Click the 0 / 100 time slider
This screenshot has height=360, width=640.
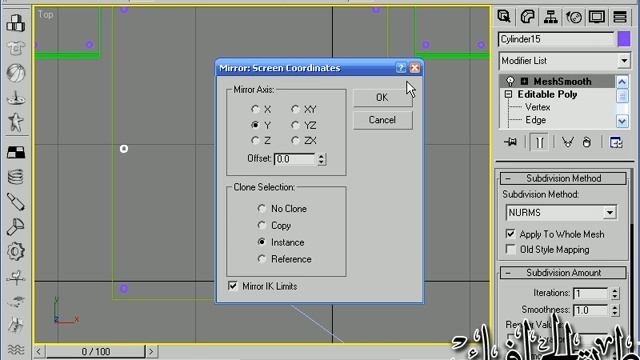pos(96,351)
